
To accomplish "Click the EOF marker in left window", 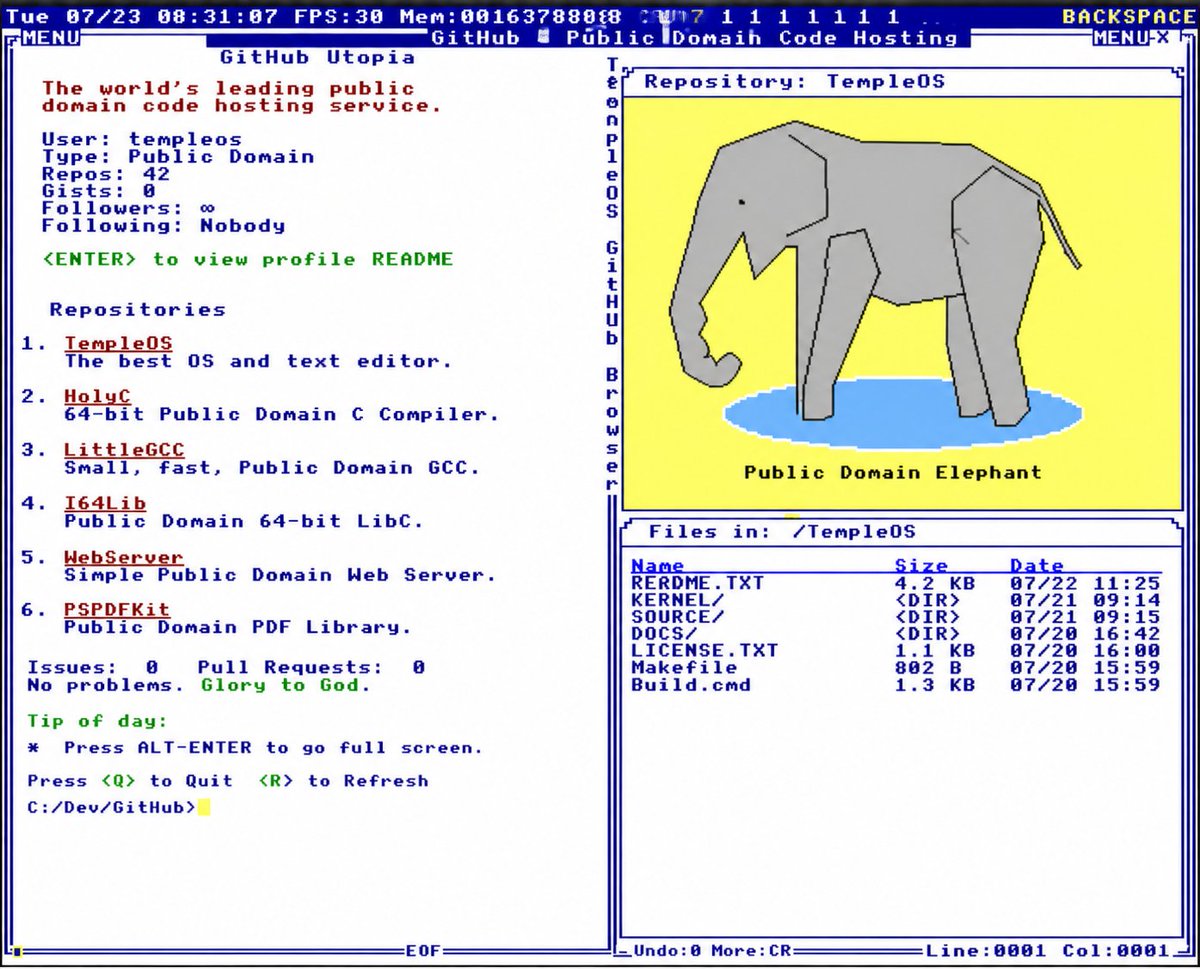I will click(424, 950).
